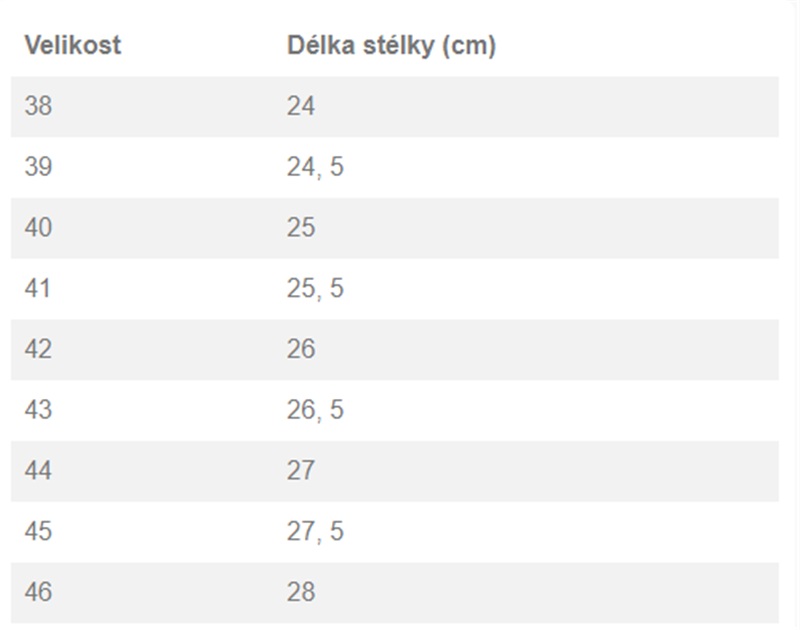Select size 40 cell
Screen dimensions: 800x630
tap(38, 228)
